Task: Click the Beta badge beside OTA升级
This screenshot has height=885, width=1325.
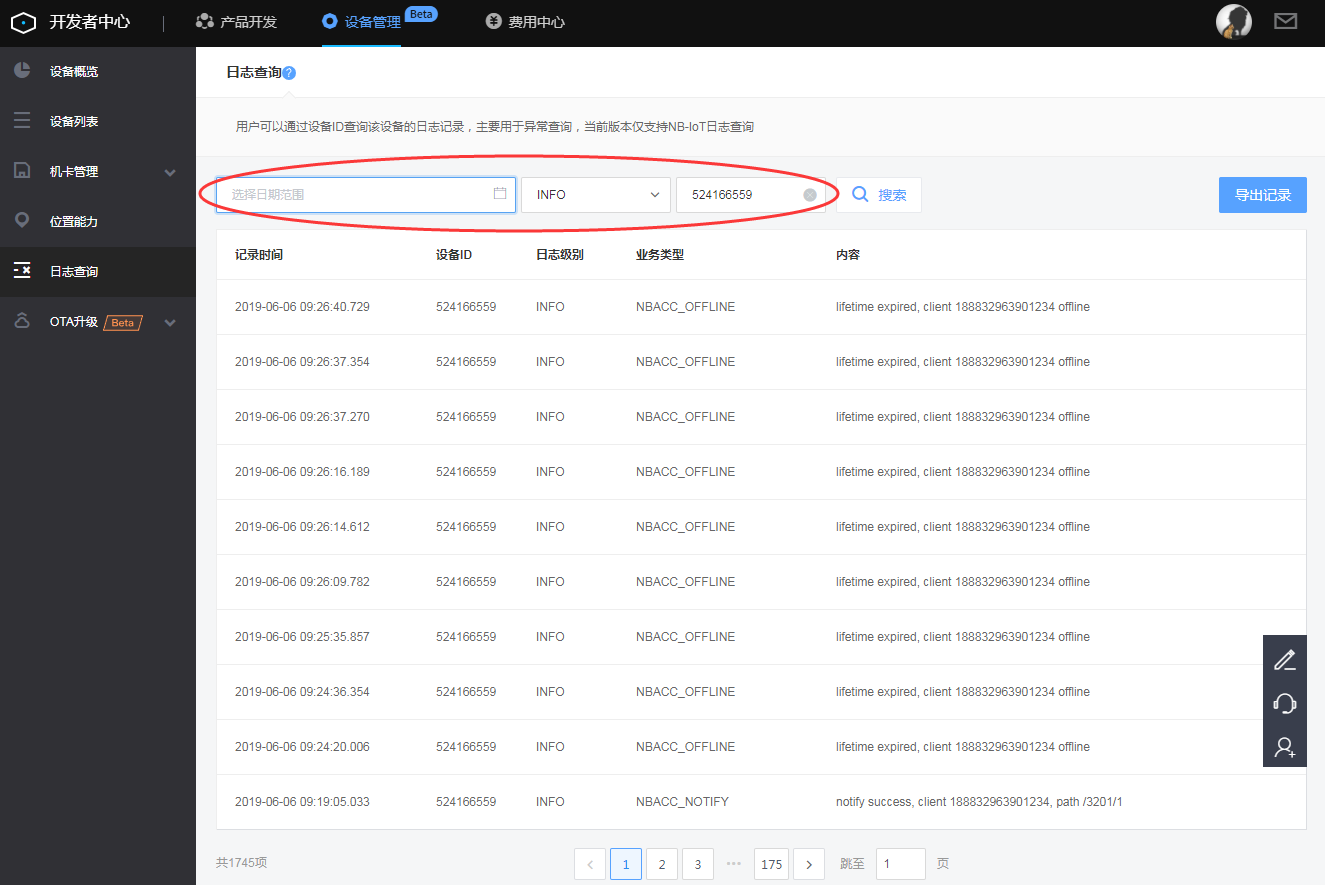Action: (123, 322)
